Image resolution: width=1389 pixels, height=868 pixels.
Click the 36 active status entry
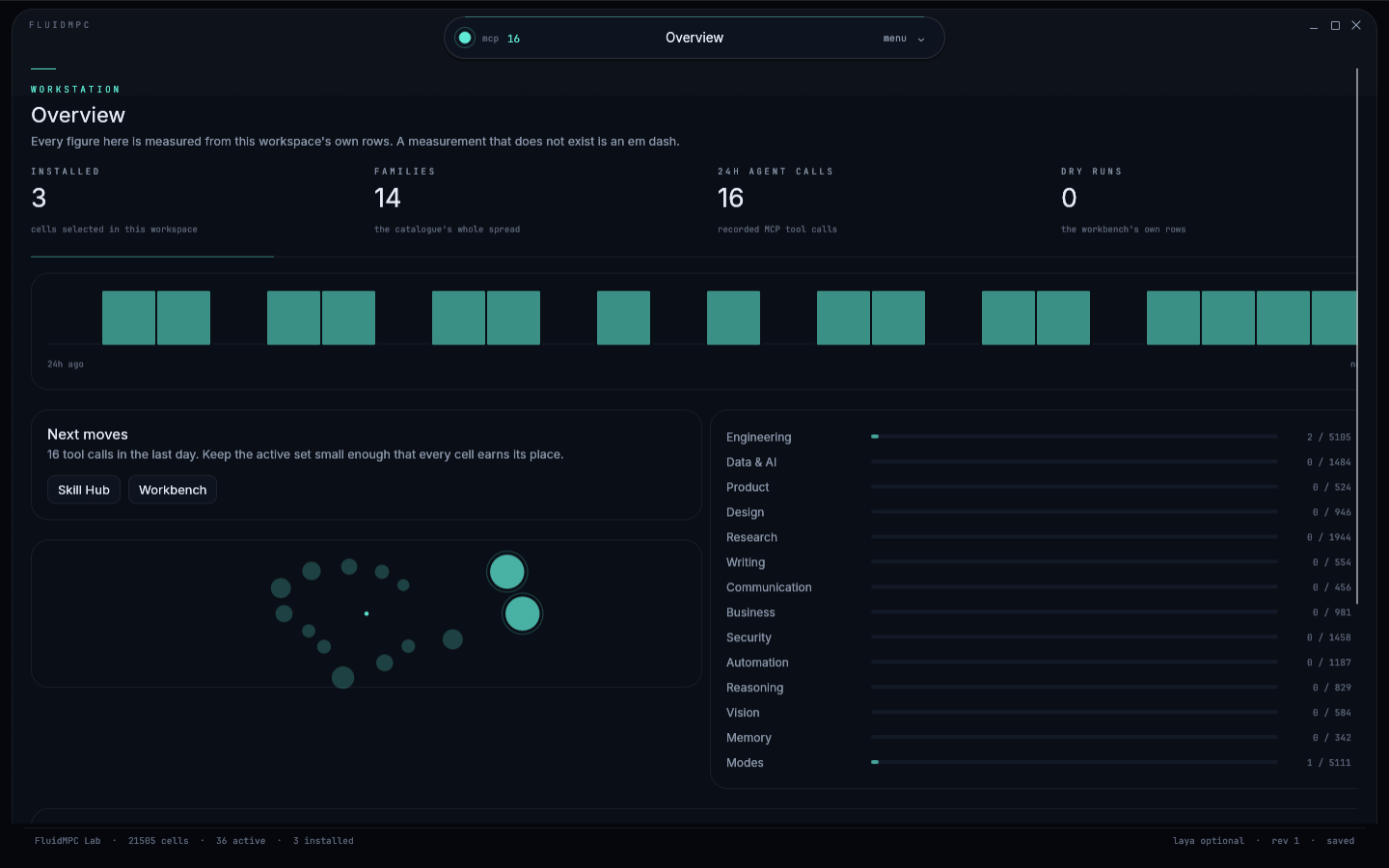pyautogui.click(x=241, y=841)
